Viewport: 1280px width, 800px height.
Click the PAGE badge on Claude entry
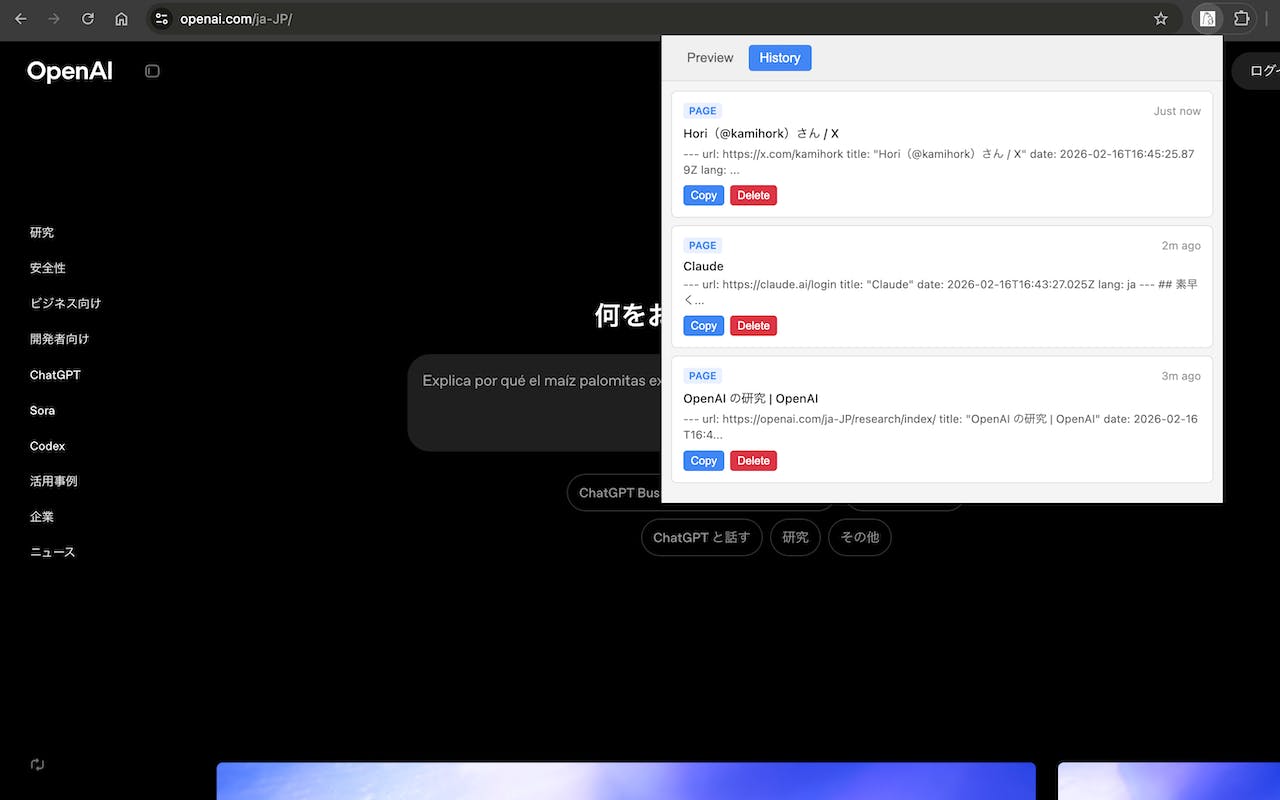702,245
